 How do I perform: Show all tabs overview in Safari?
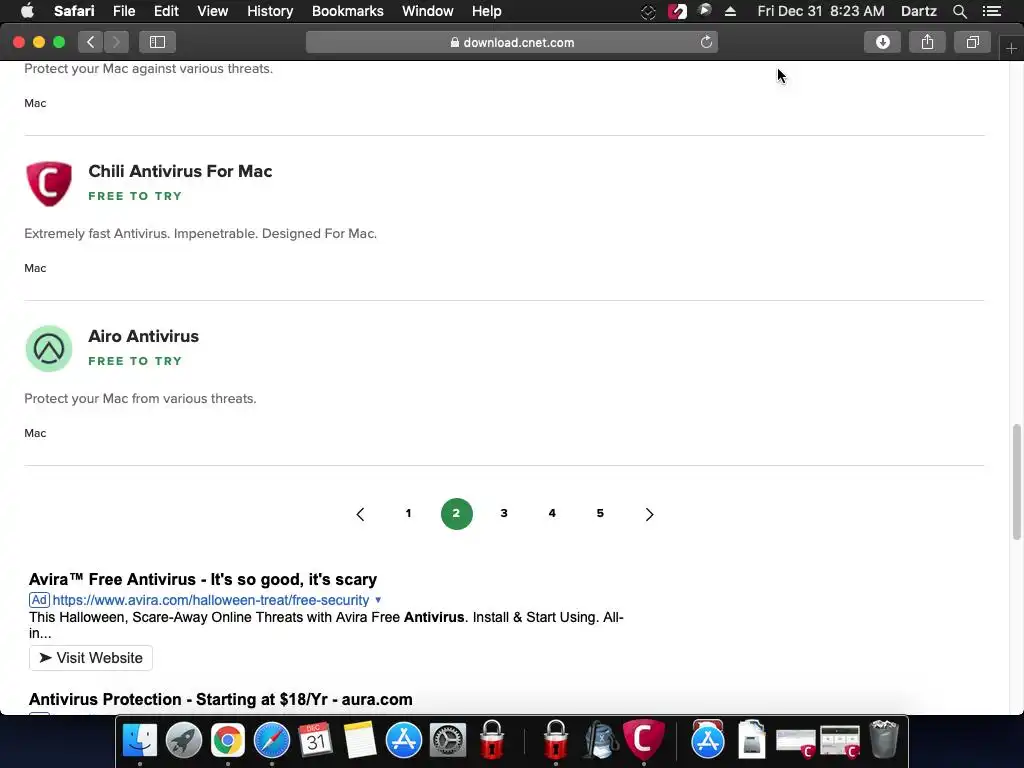972,42
